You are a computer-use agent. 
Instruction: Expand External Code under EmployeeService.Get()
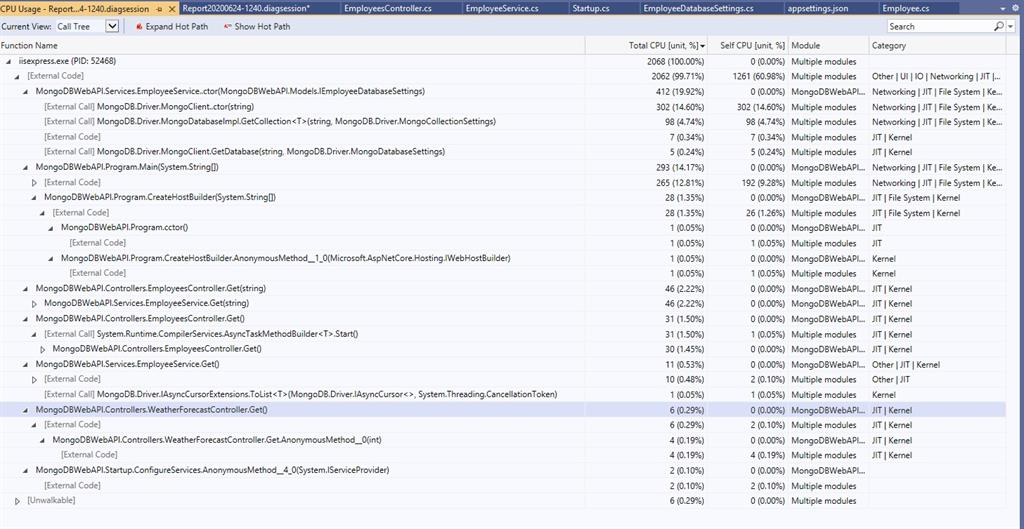tap(34, 379)
